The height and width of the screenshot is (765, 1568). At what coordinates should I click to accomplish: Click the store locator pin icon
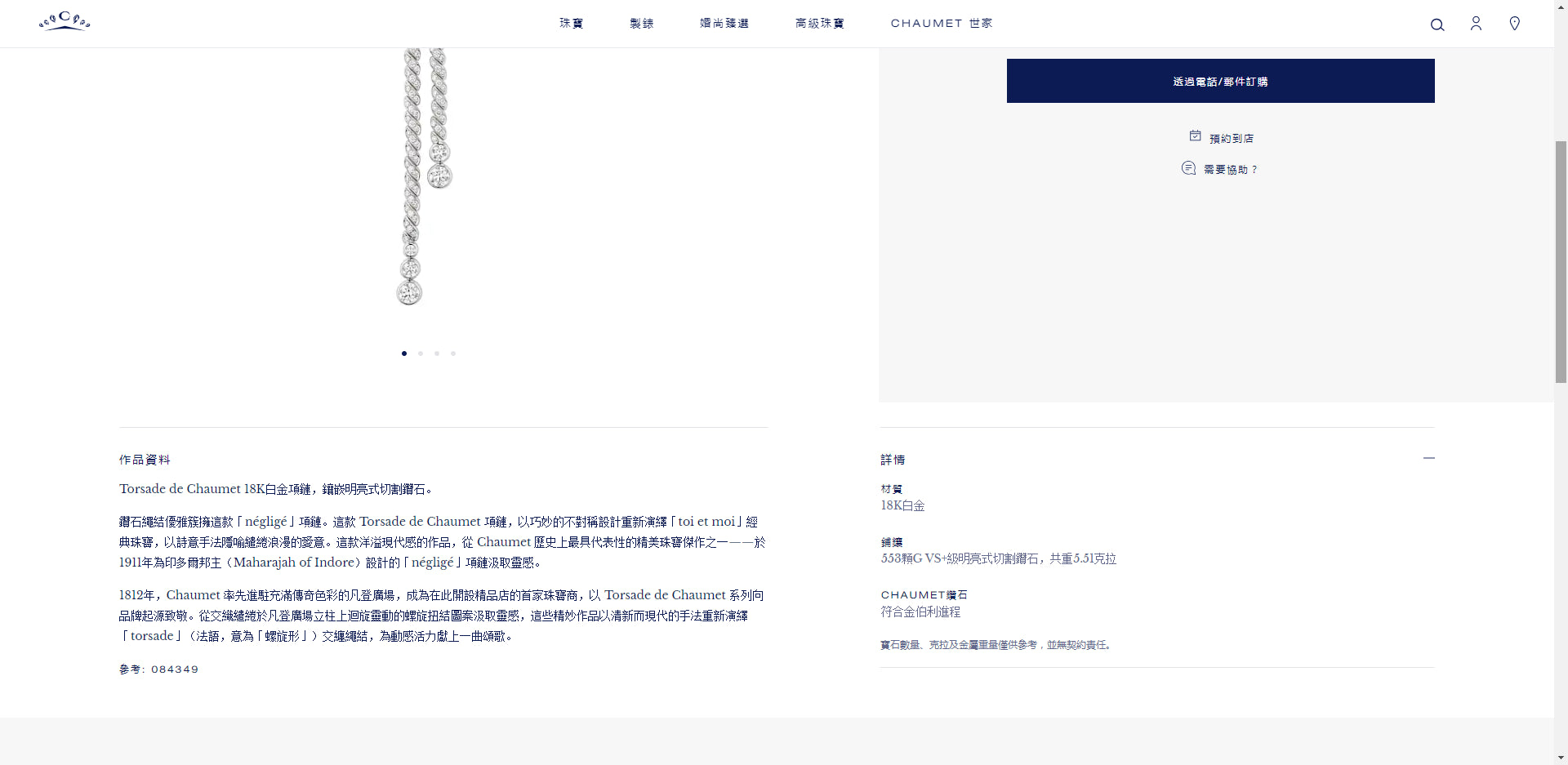pos(1514,24)
